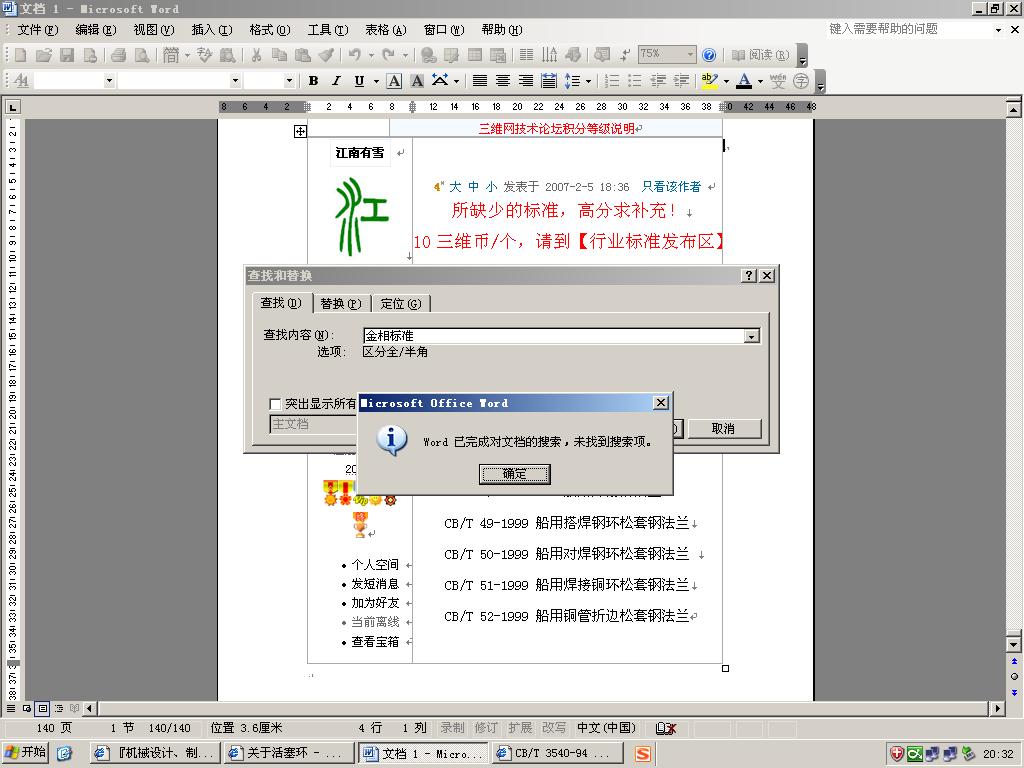
Task: Open the 开始 Start button
Action: pyautogui.click(x=26, y=753)
